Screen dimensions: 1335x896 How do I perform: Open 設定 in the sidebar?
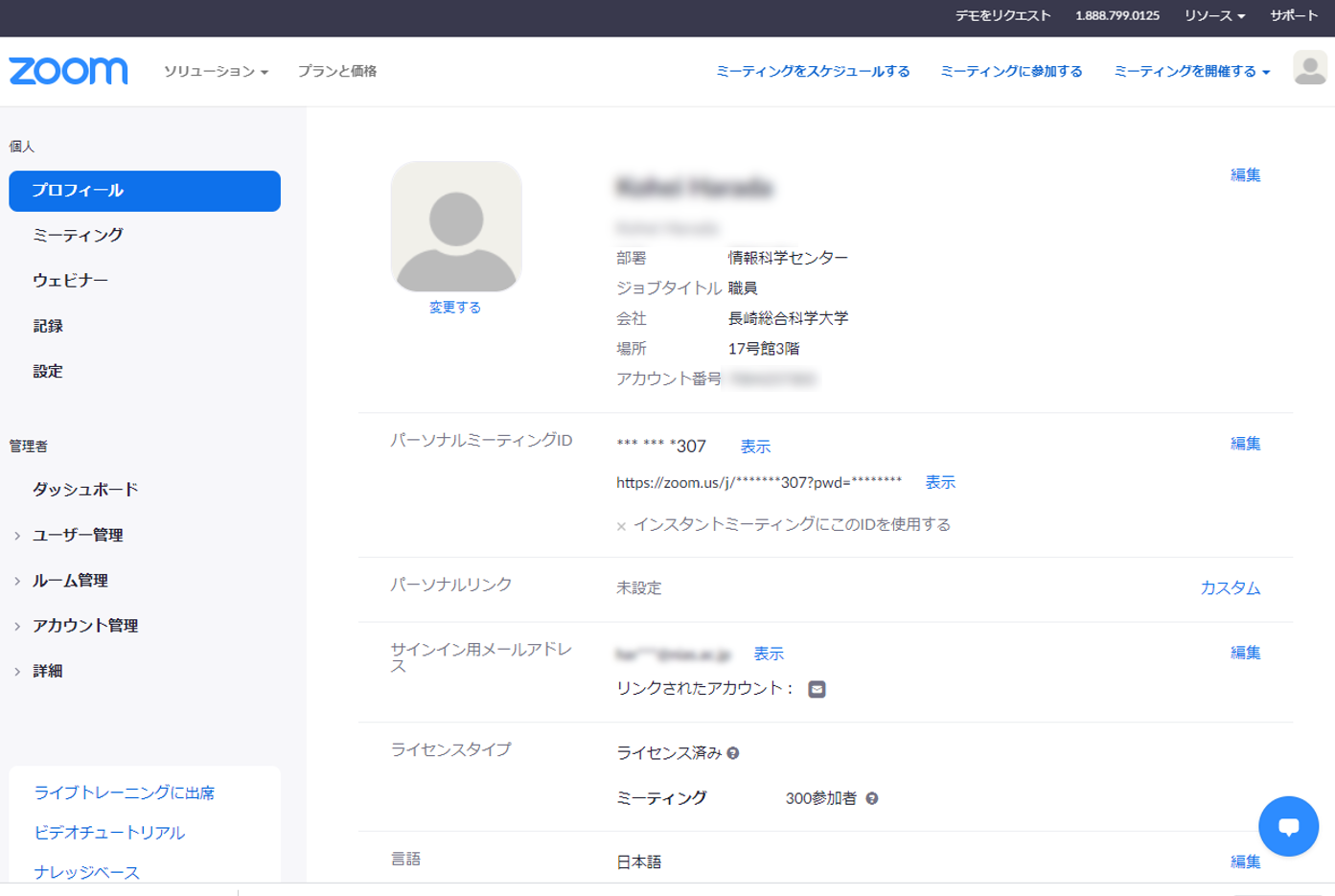coord(48,371)
